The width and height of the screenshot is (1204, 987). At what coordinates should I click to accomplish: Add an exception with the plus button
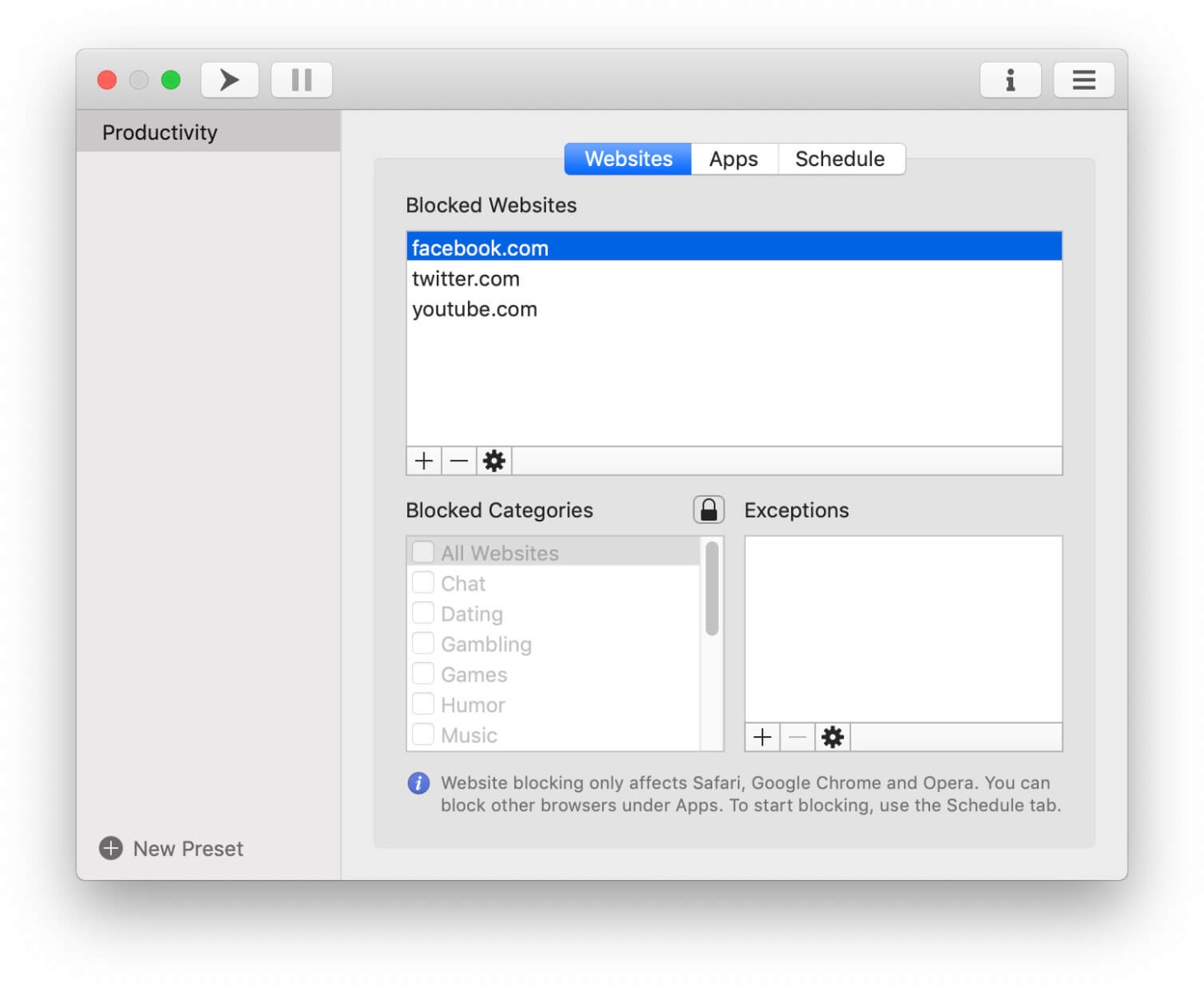point(762,737)
